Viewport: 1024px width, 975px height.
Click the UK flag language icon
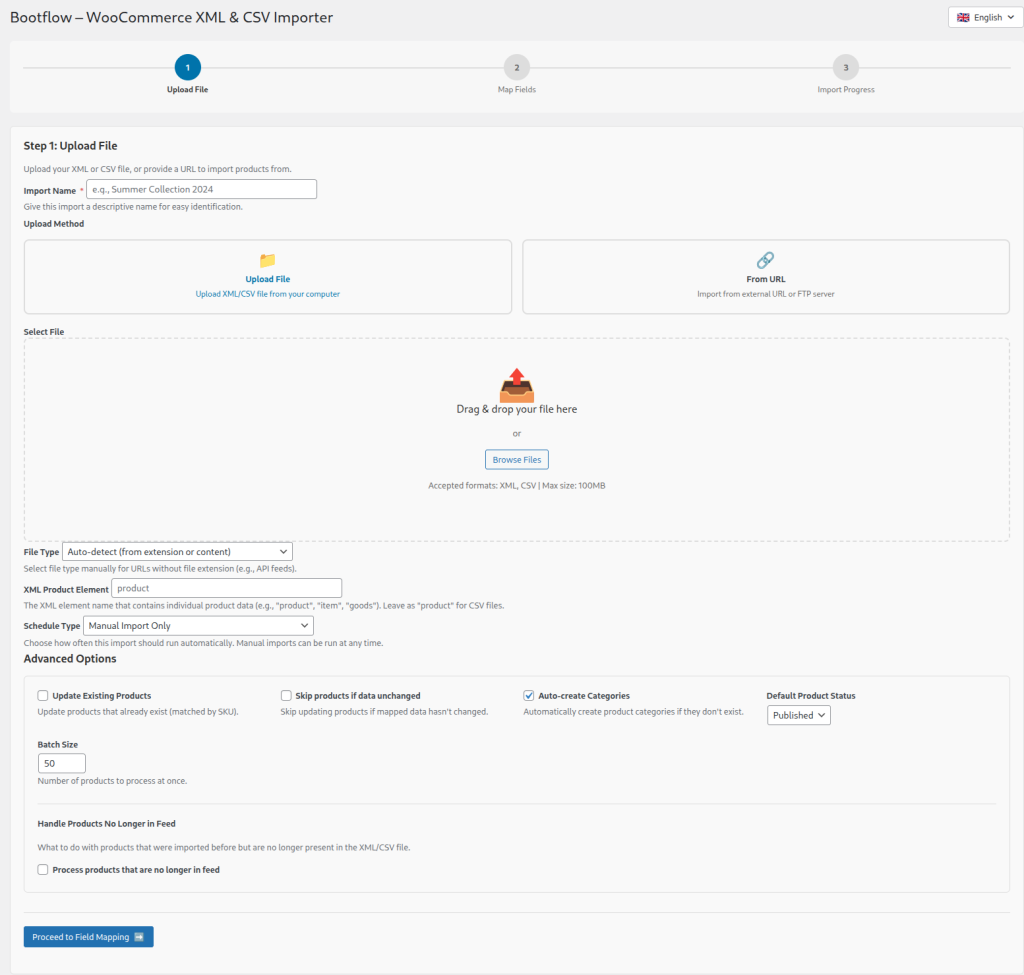pos(963,18)
